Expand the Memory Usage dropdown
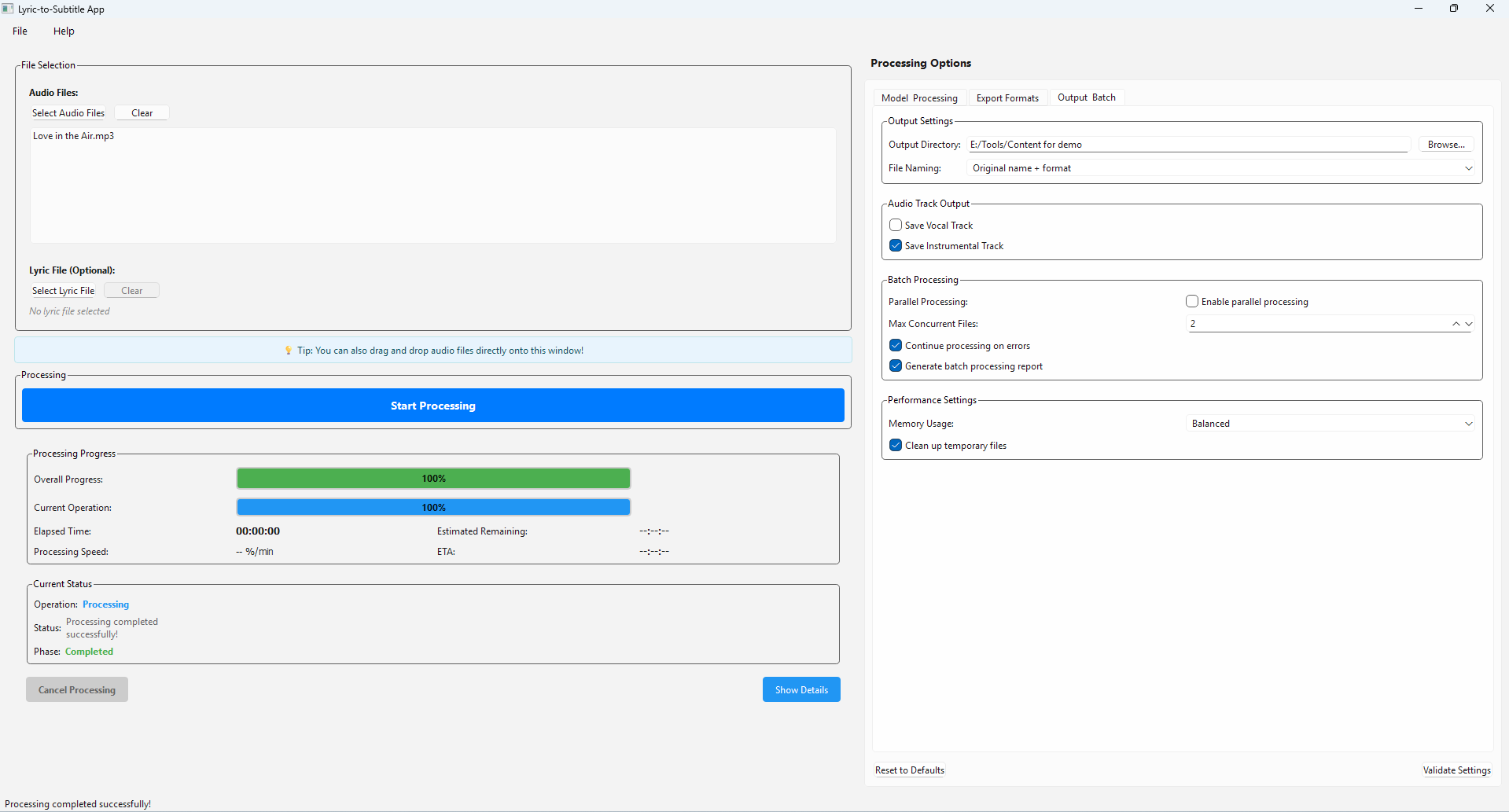 1330,424
